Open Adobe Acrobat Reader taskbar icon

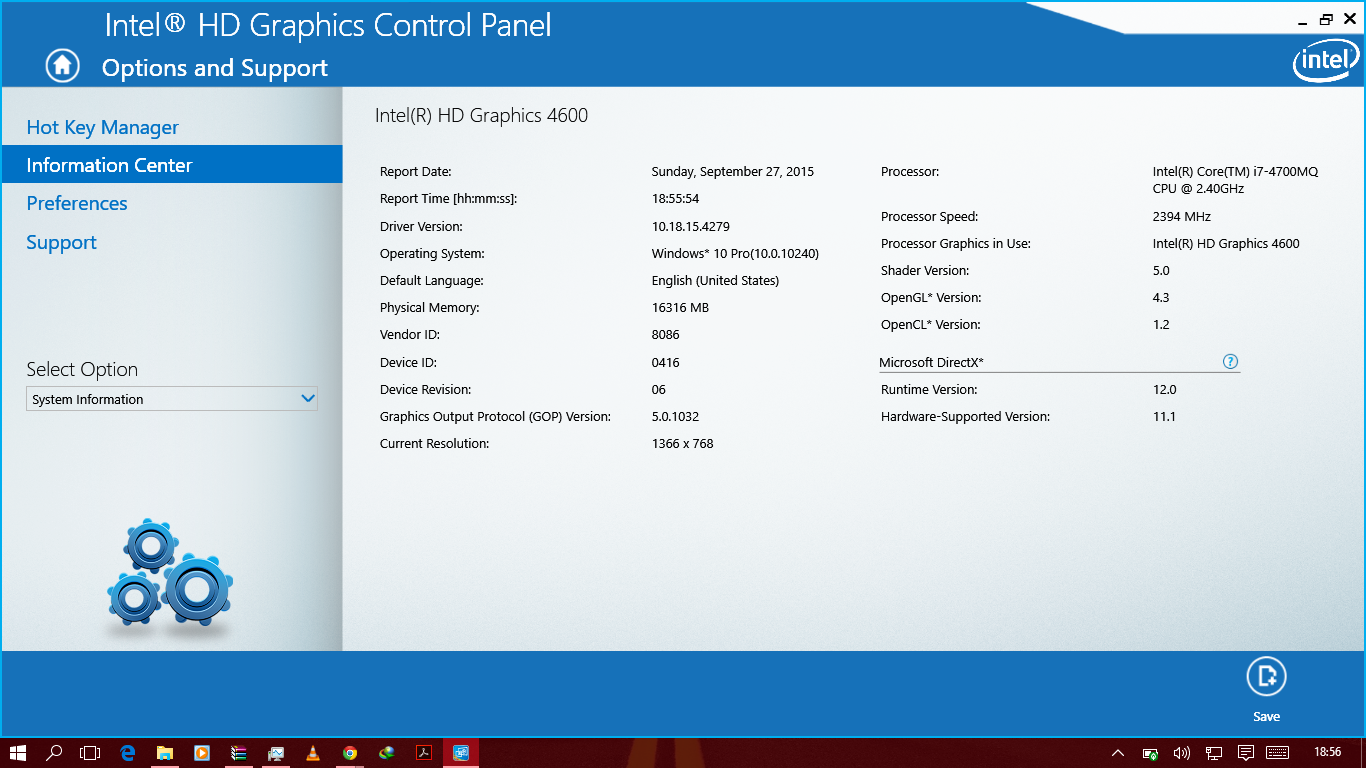click(424, 753)
